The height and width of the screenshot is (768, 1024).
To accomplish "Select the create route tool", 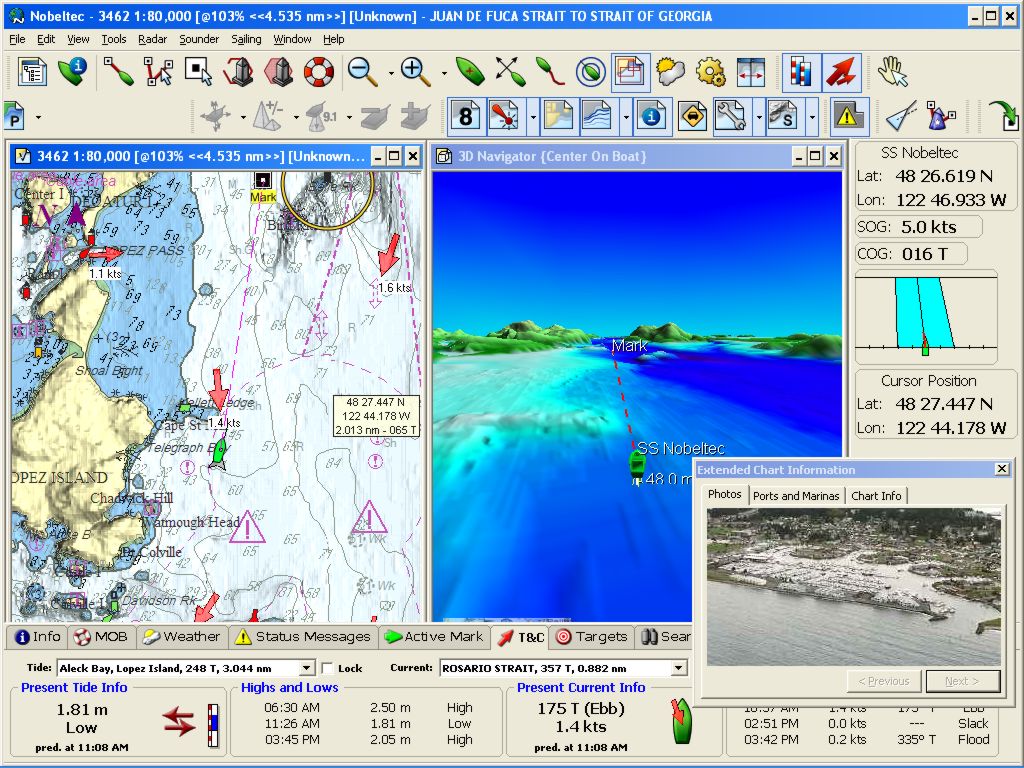I will (x=118, y=72).
